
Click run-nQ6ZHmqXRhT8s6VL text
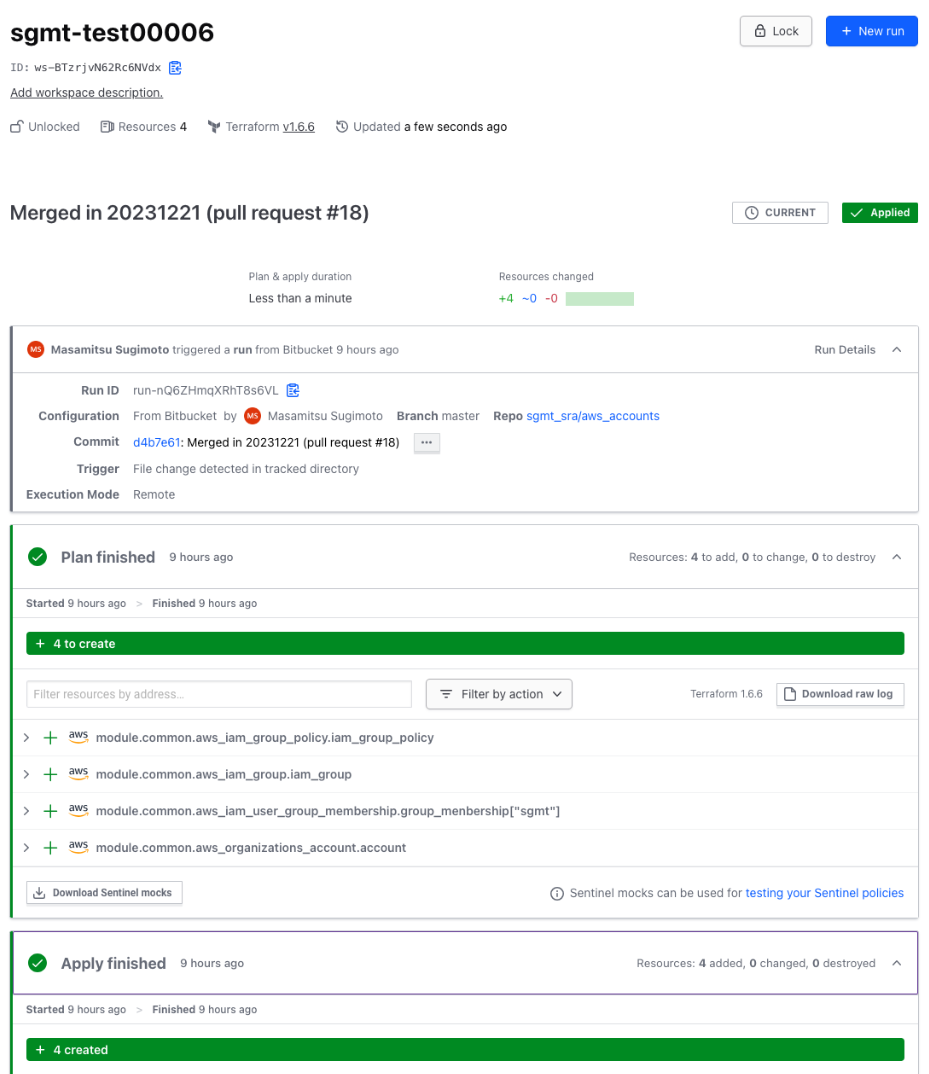pyautogui.click(x=206, y=390)
